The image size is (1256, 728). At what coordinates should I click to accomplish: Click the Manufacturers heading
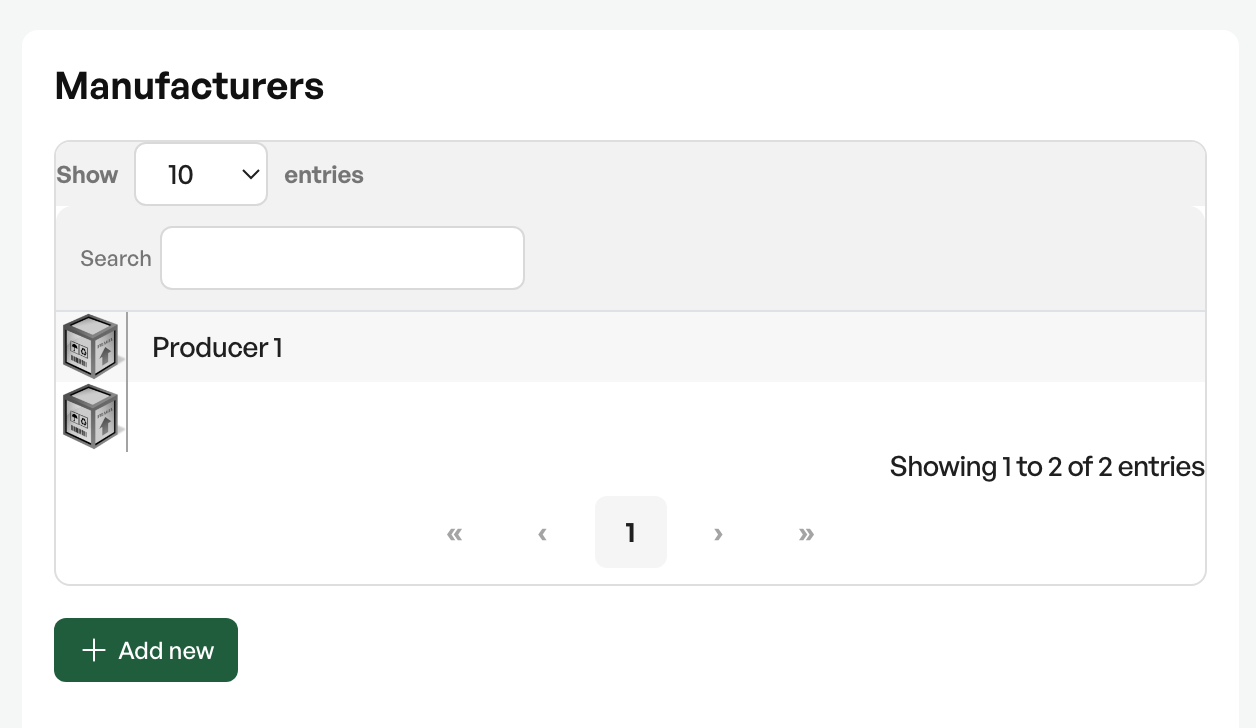pos(189,86)
